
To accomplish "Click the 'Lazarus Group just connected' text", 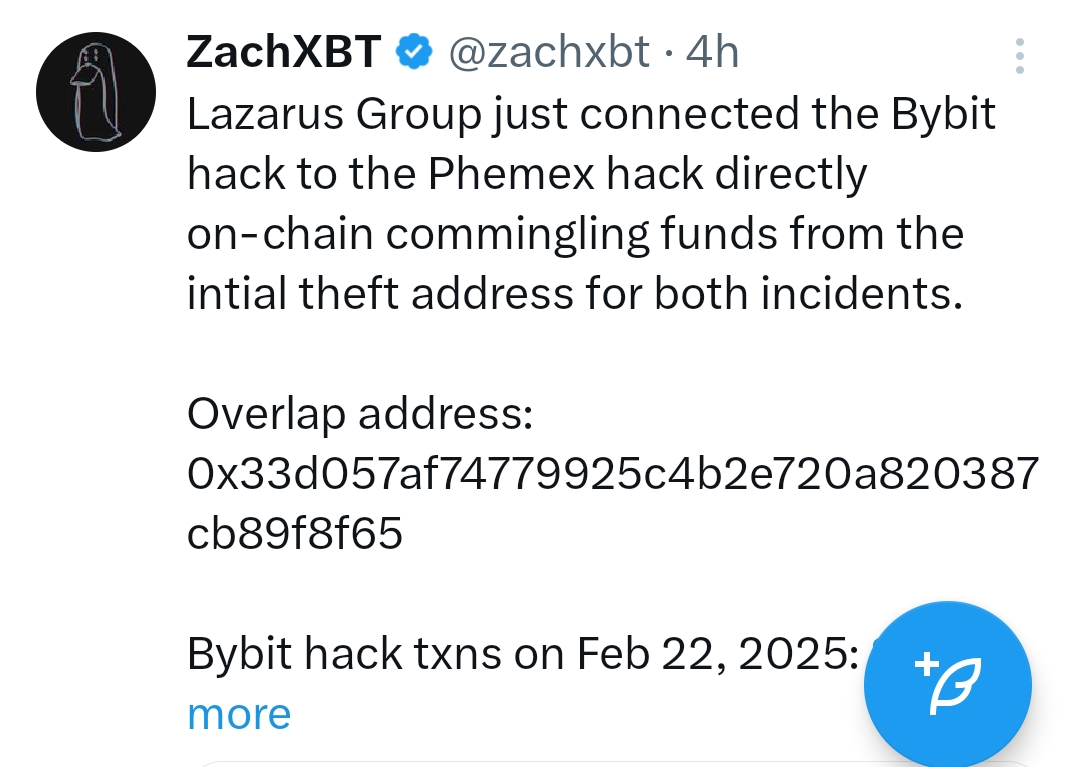I will coord(492,113).
